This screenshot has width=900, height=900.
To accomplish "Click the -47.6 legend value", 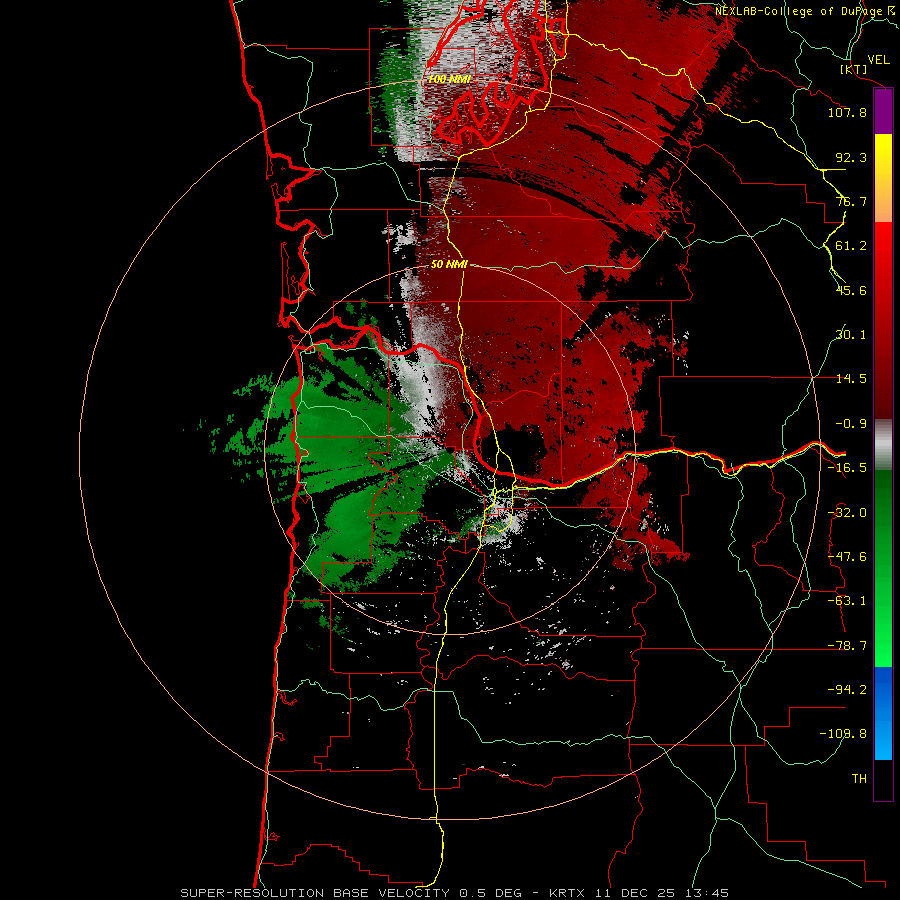I will (x=847, y=557).
